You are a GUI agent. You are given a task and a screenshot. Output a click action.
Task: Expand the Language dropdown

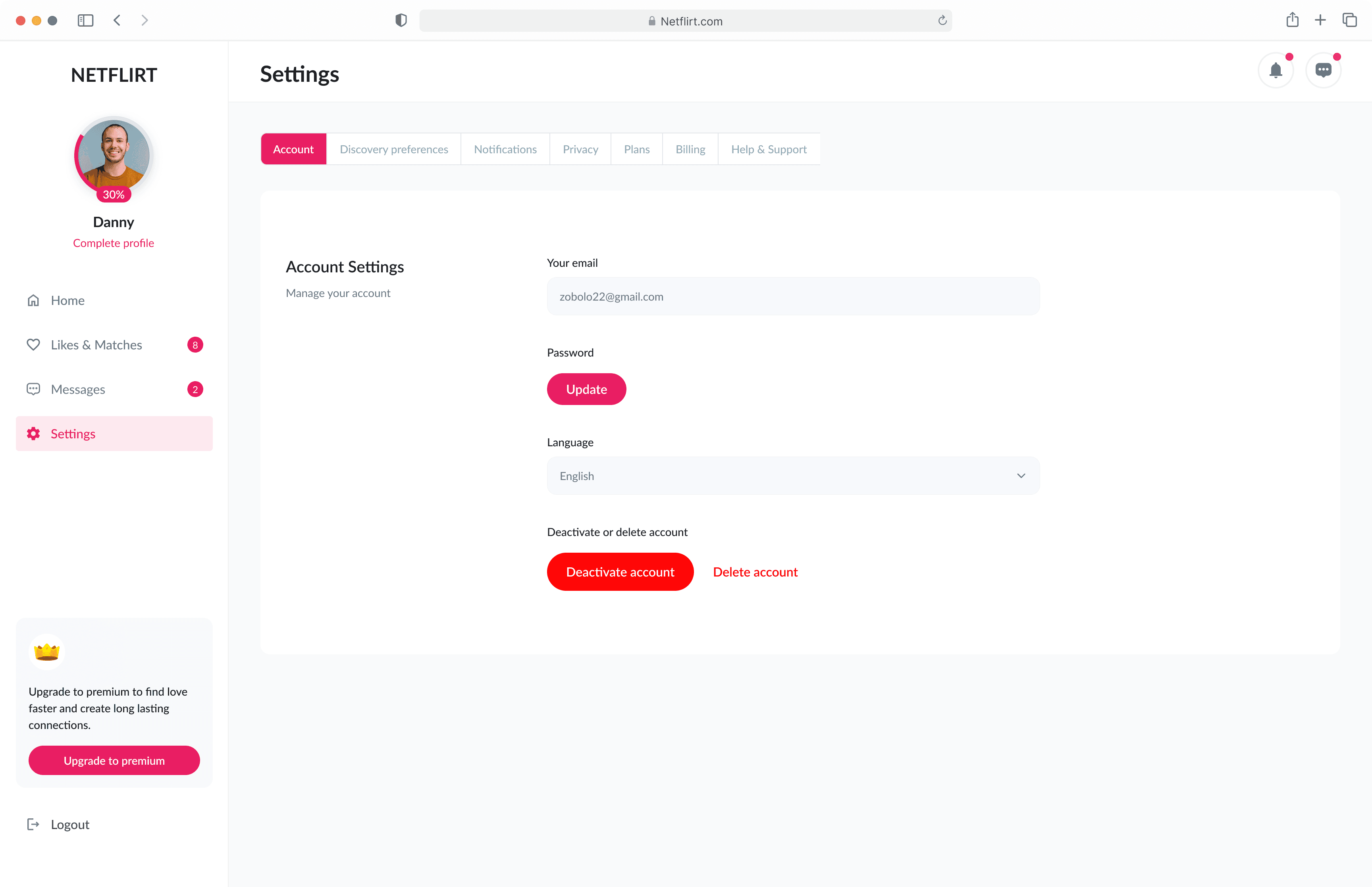point(793,476)
